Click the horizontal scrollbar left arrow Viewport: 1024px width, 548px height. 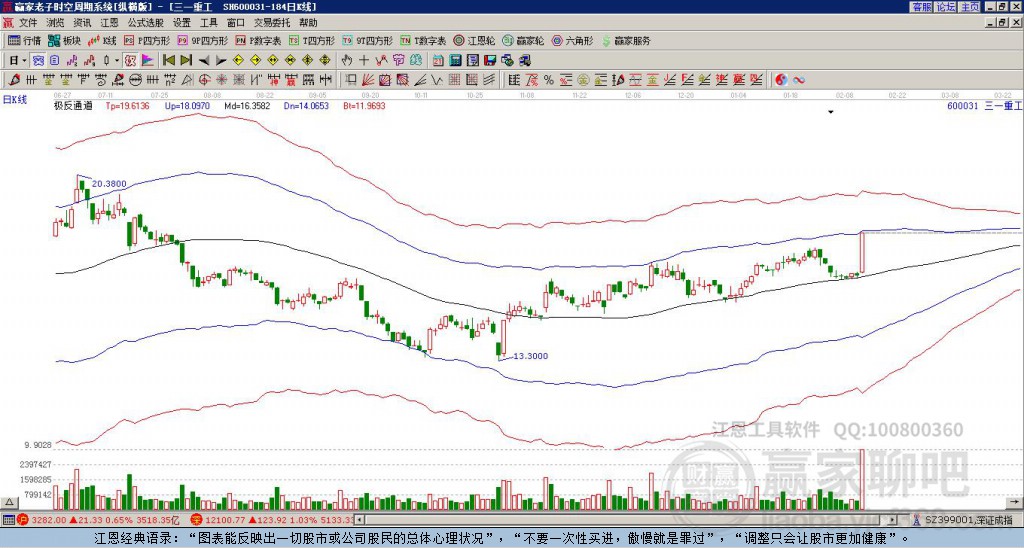[359, 520]
